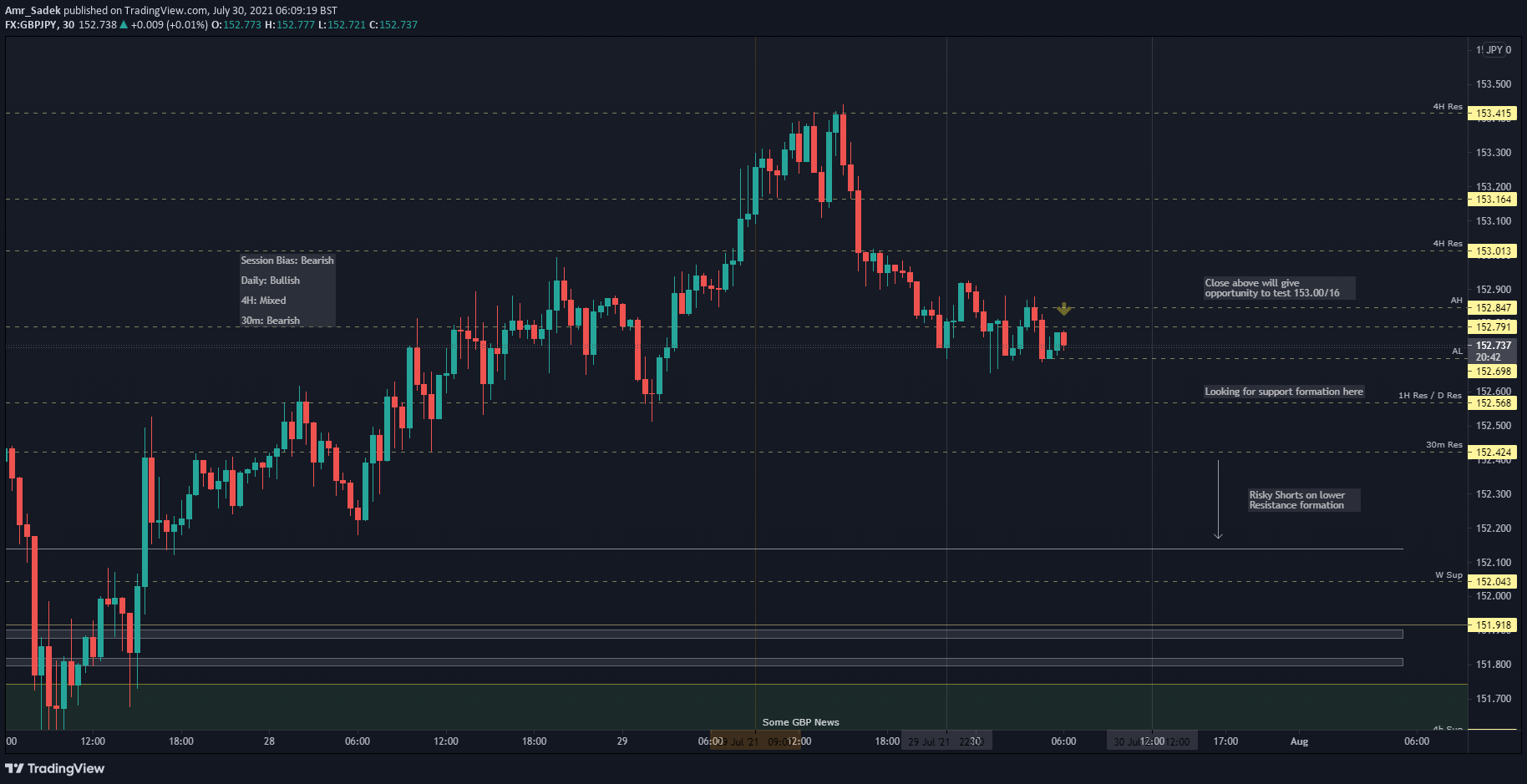Click the 'W Sup' line label
Screen dimensions: 1527x784
click(x=1449, y=575)
